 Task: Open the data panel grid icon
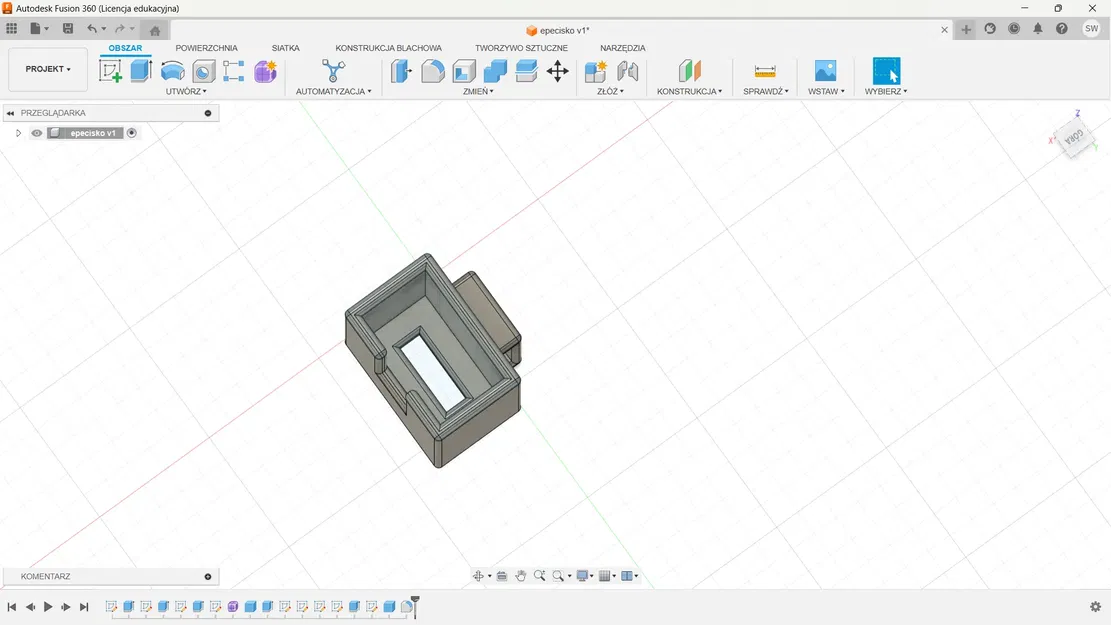(x=11, y=28)
